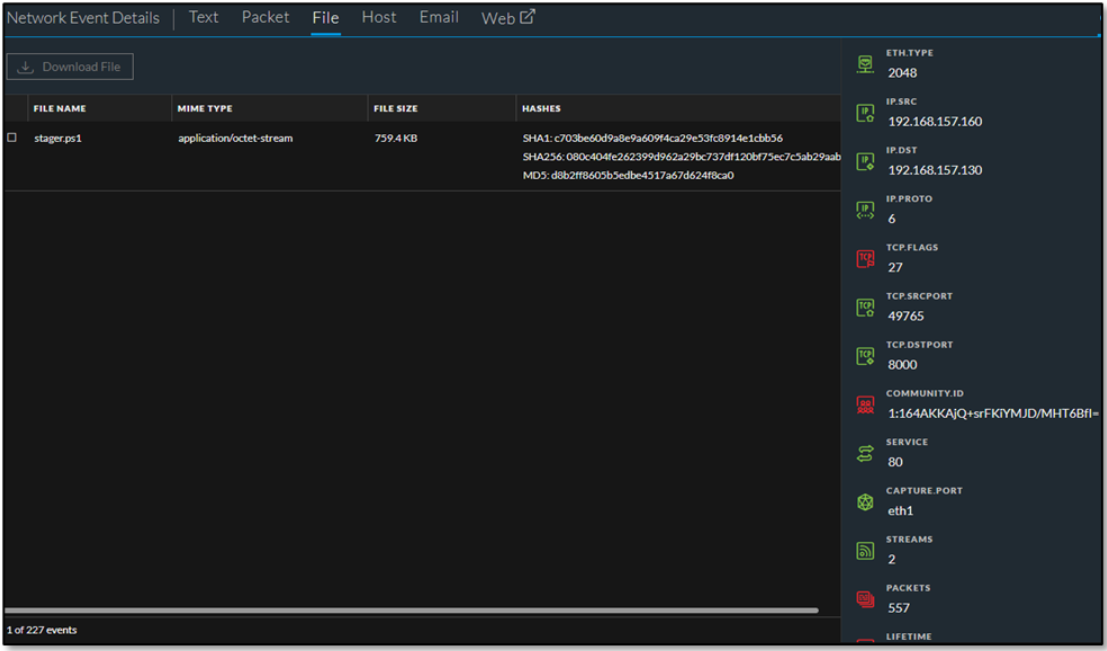Click the SERVICE arrows icon
Image resolution: width=1107 pixels, height=651 pixels.
click(865, 454)
